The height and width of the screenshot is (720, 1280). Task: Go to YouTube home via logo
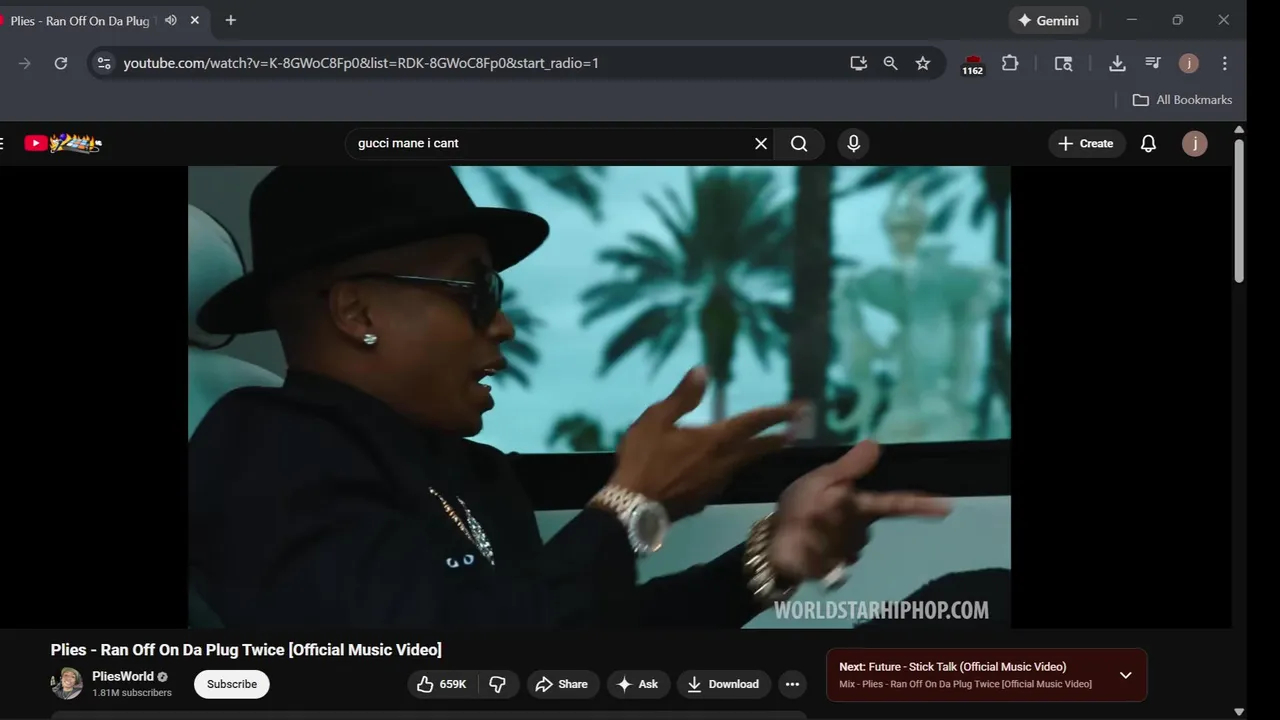[63, 143]
